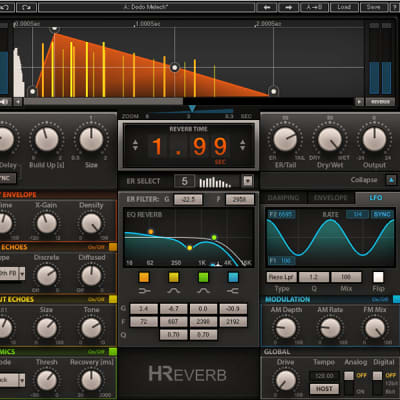Click the ER Select value 5 box
This screenshot has width=400, height=400.
coord(184,181)
